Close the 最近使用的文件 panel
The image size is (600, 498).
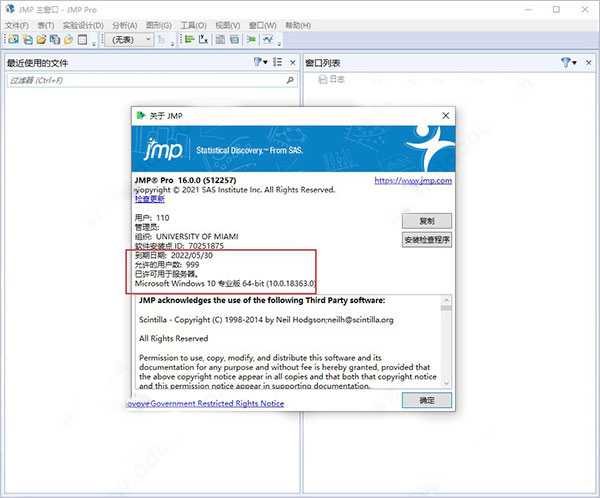click(x=293, y=62)
